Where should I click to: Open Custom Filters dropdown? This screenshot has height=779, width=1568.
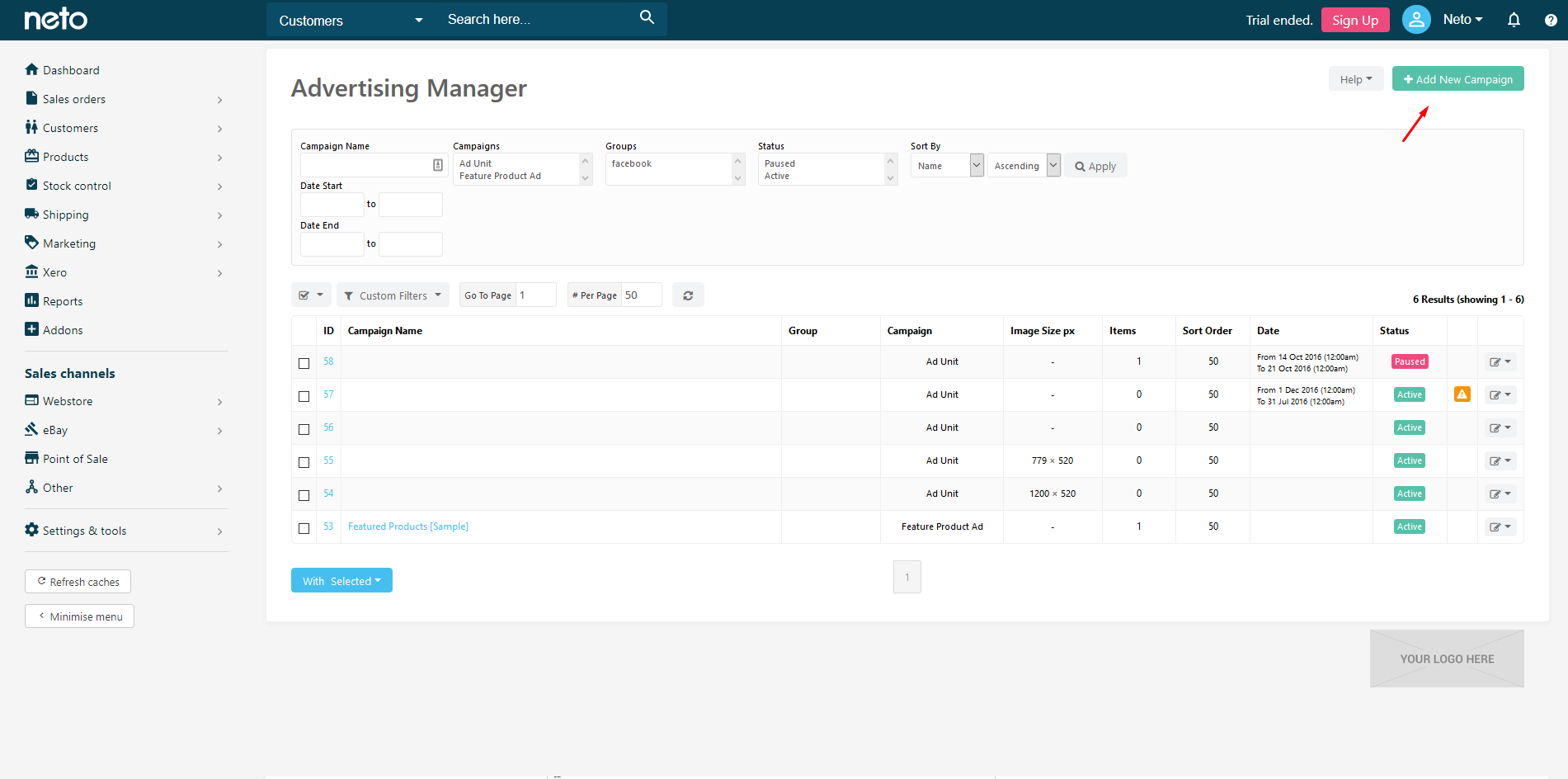tap(393, 295)
